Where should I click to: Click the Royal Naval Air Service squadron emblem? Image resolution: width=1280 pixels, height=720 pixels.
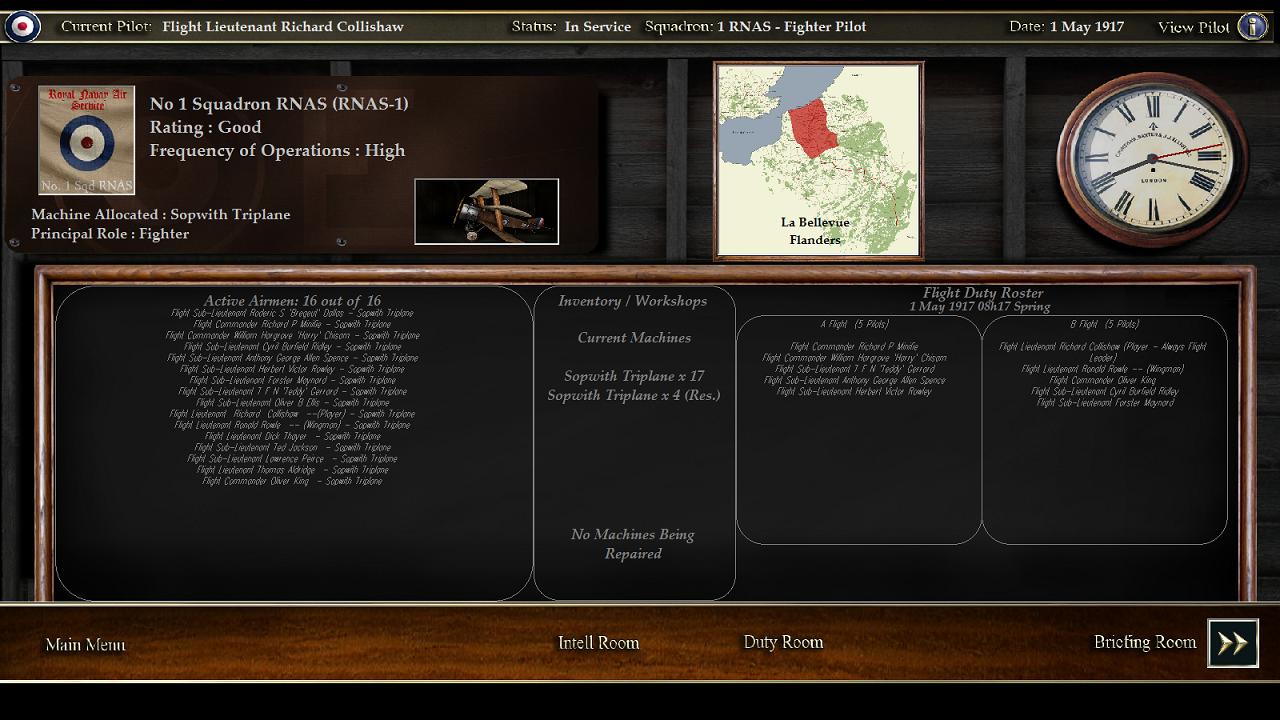point(86,140)
